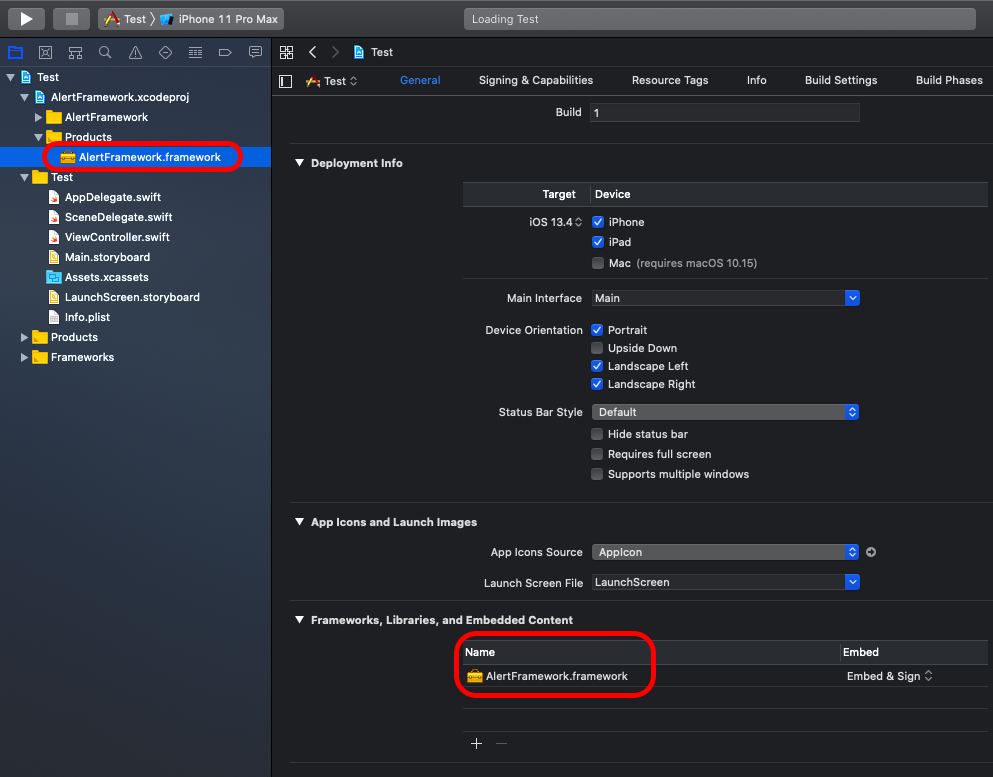
Task: Switch to the Info tab
Action: 756,80
